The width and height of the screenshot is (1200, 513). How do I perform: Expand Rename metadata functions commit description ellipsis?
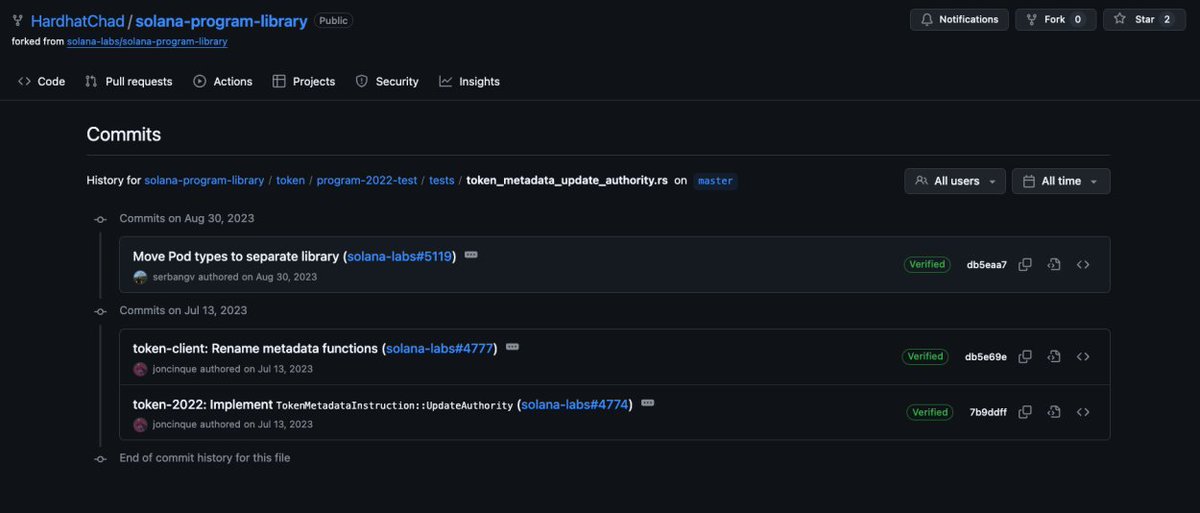[512, 347]
